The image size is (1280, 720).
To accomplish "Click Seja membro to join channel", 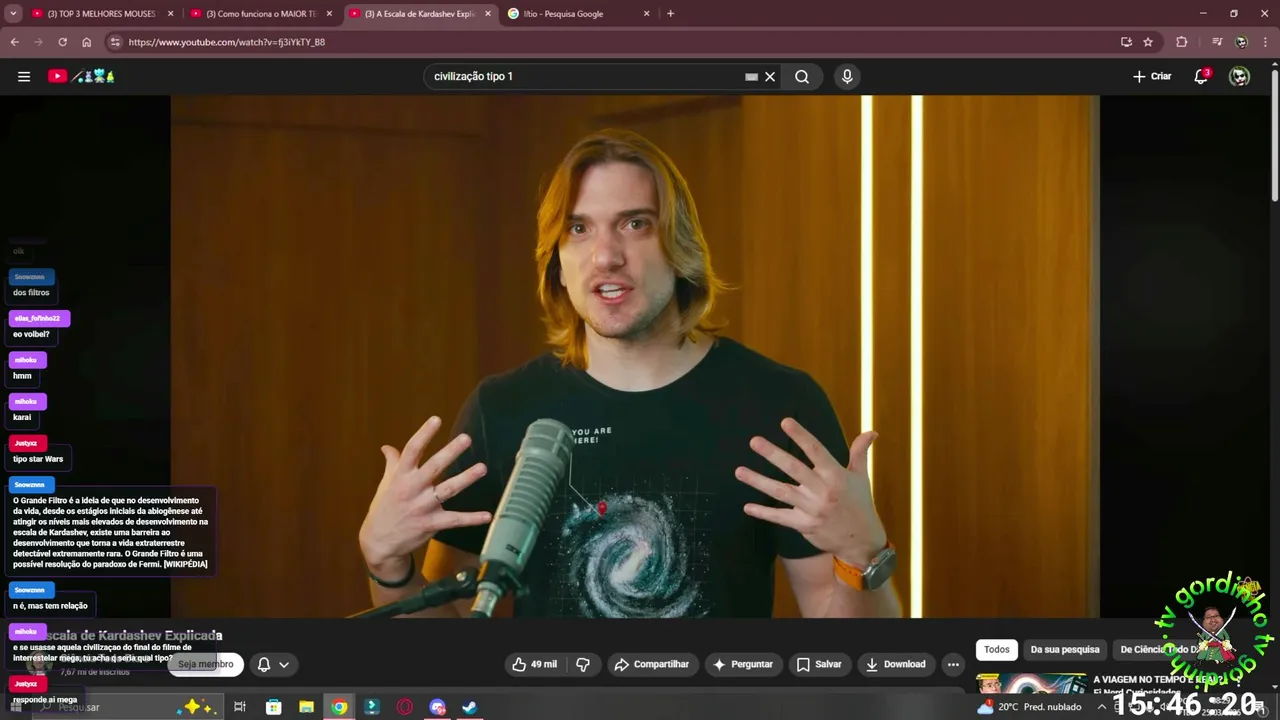I will click(206, 664).
